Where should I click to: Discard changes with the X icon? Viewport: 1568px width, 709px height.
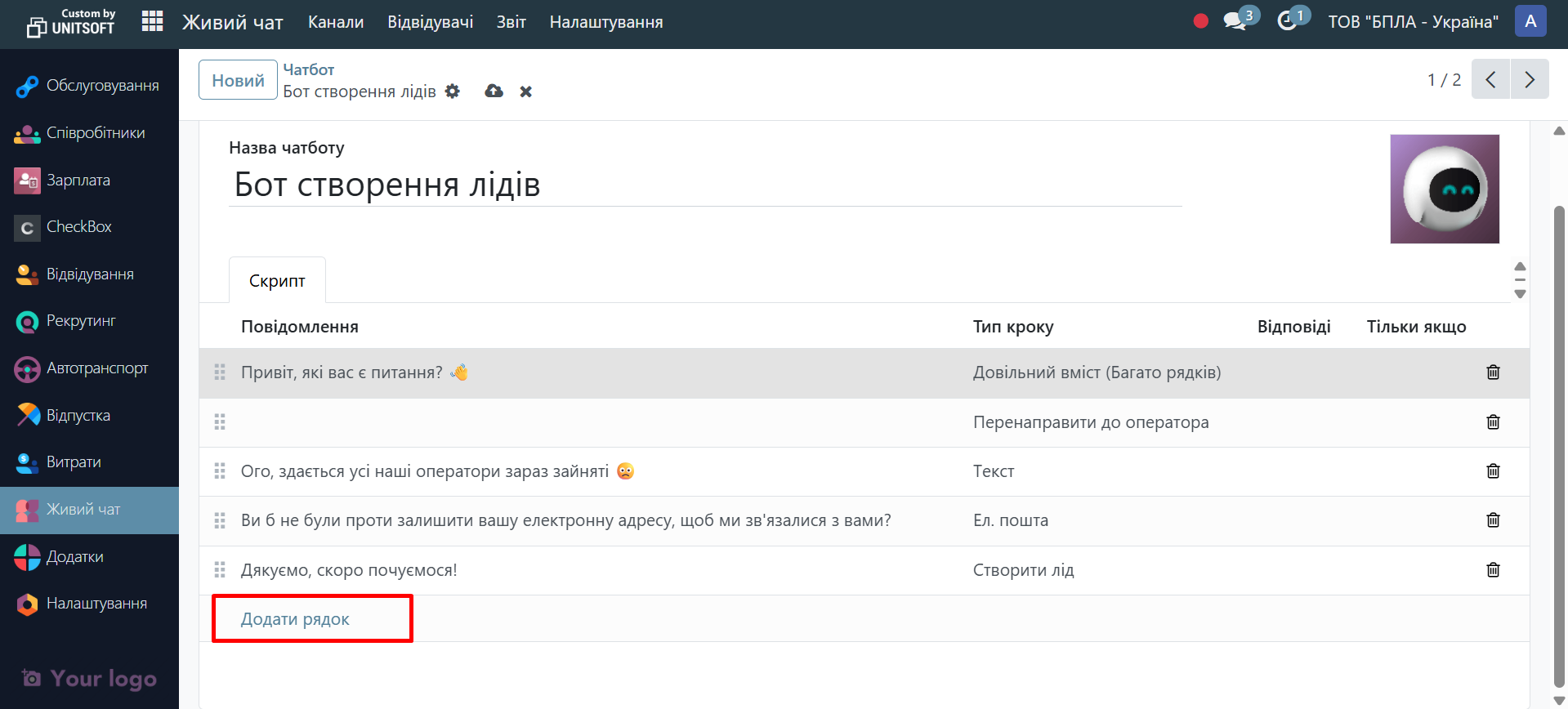[526, 91]
